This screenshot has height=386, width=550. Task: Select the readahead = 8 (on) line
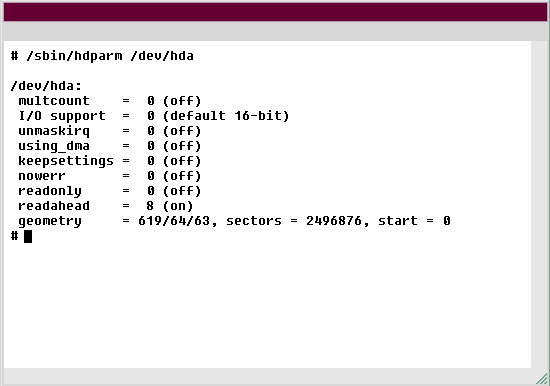[106, 206]
